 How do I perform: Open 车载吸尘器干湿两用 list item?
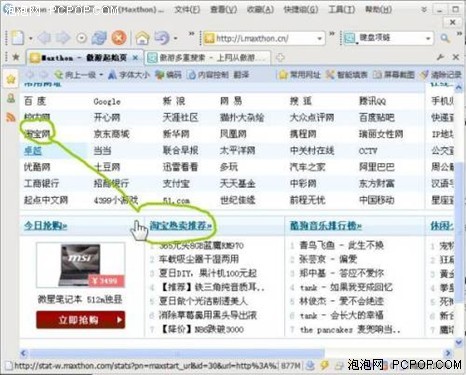(x=199, y=259)
